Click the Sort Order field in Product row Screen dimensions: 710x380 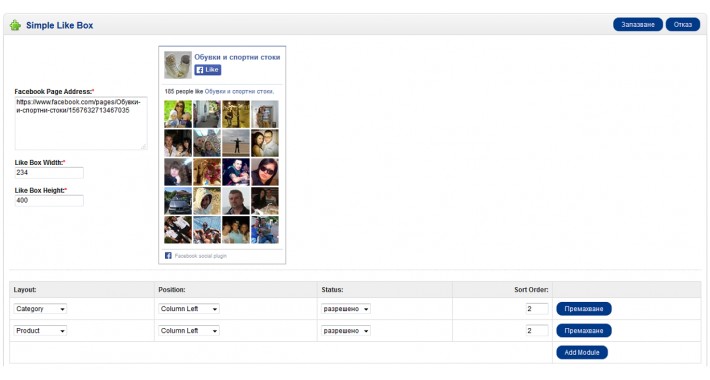click(537, 331)
